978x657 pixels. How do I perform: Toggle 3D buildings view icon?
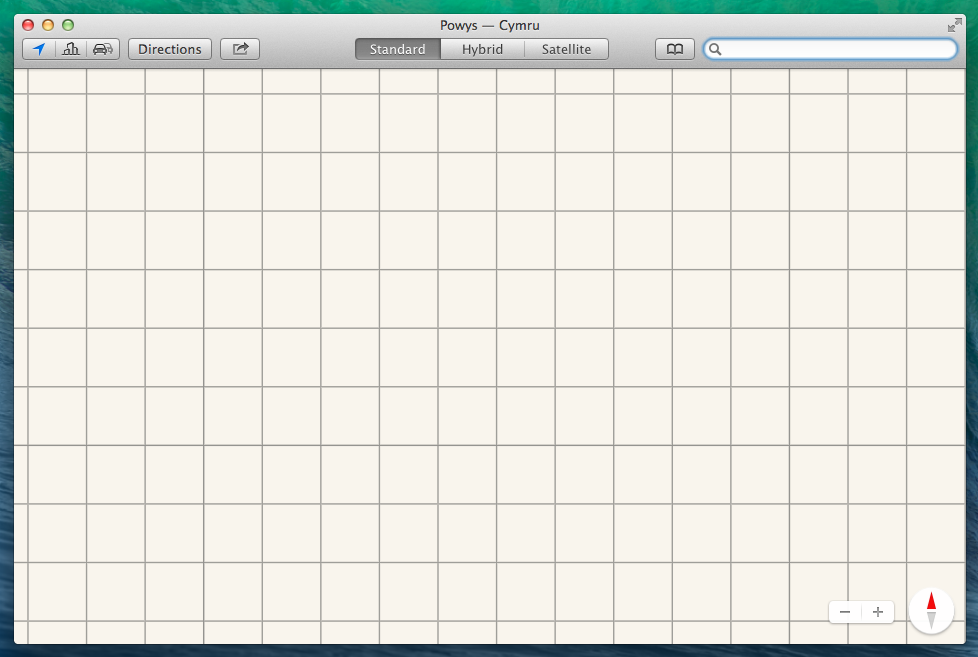71,49
